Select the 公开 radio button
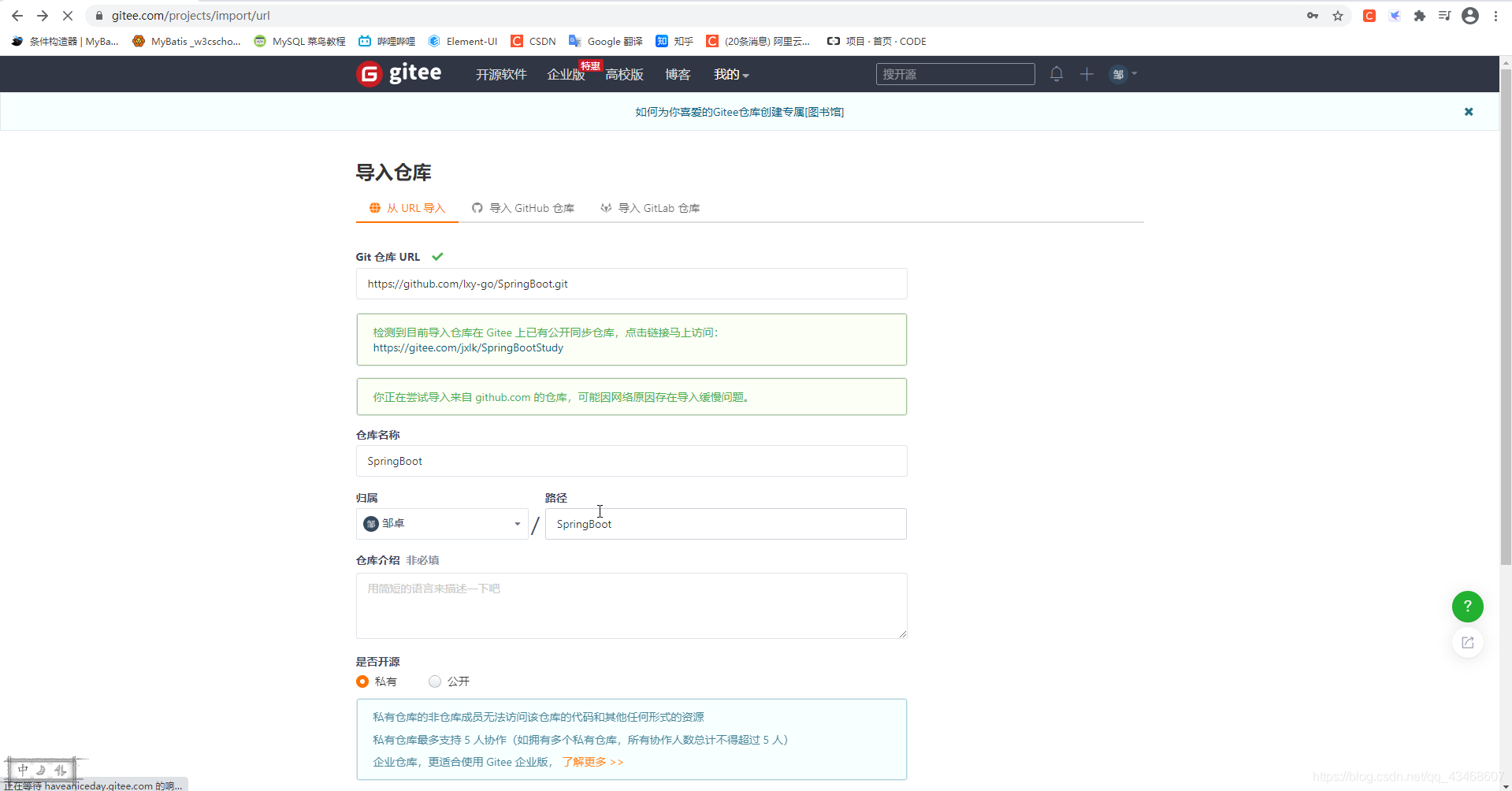The image size is (1512, 791). click(x=434, y=681)
